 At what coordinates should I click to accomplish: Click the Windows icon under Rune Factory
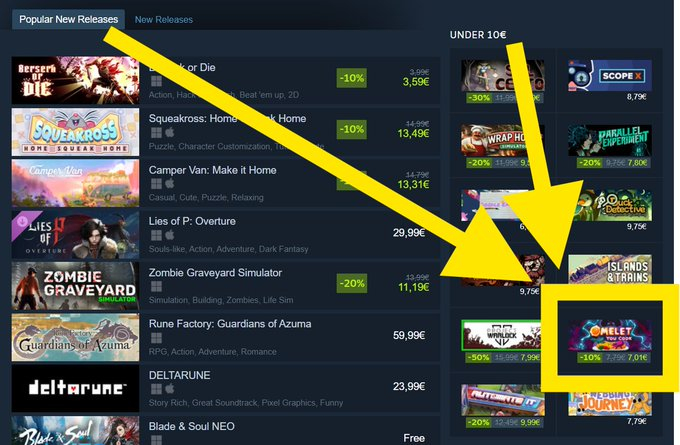tap(156, 337)
